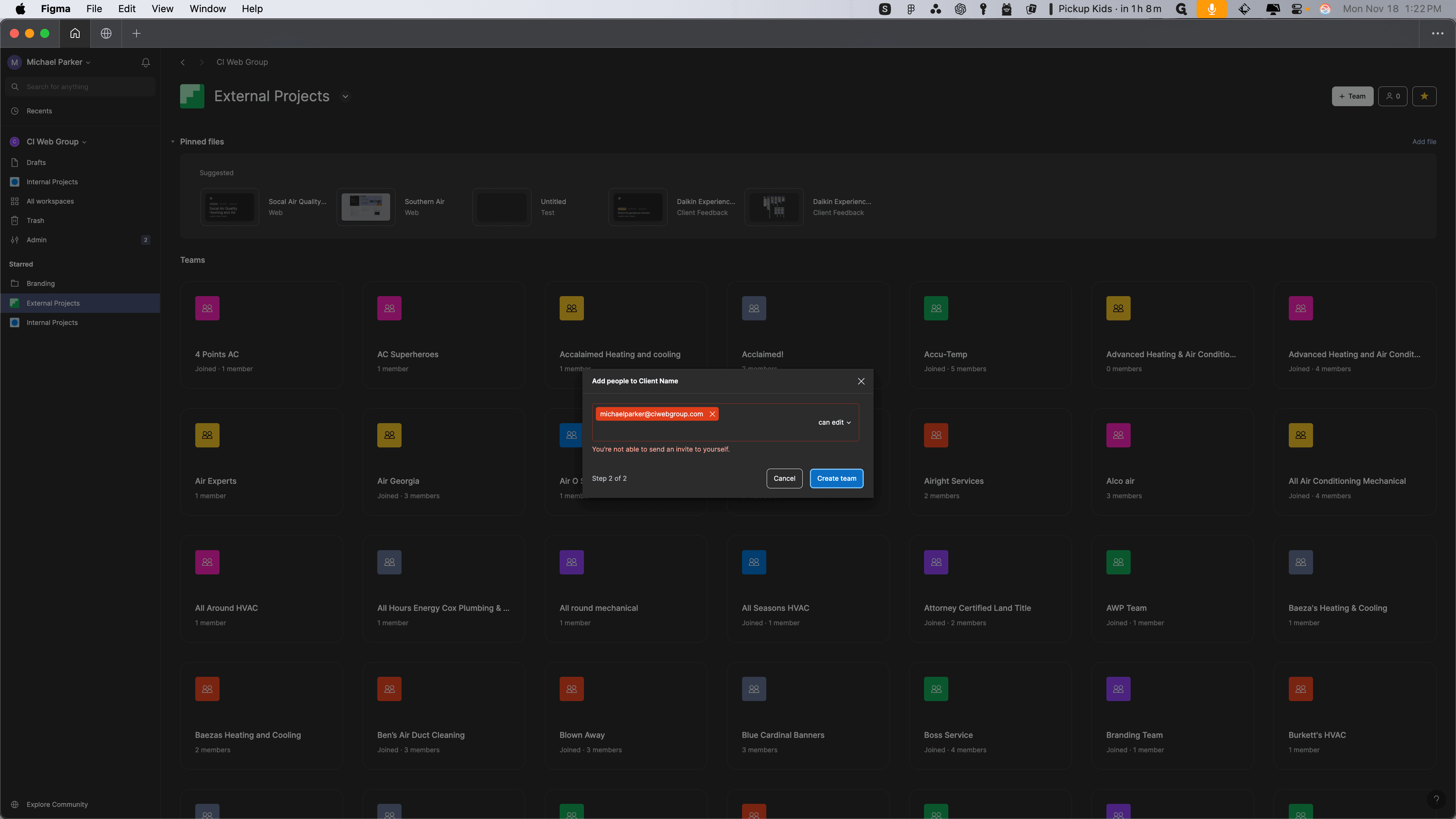Click the Add file link

point(1424,142)
